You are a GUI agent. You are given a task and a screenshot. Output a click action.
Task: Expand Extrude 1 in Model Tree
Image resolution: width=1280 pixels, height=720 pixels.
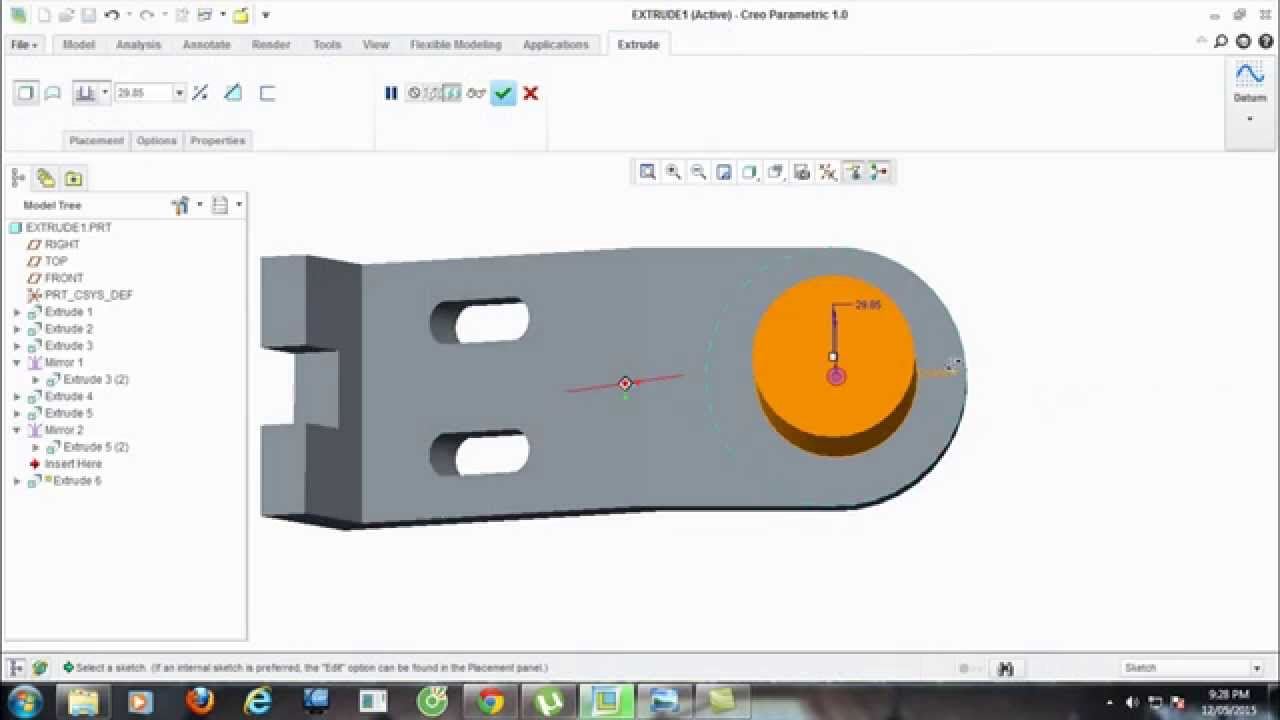coord(17,312)
